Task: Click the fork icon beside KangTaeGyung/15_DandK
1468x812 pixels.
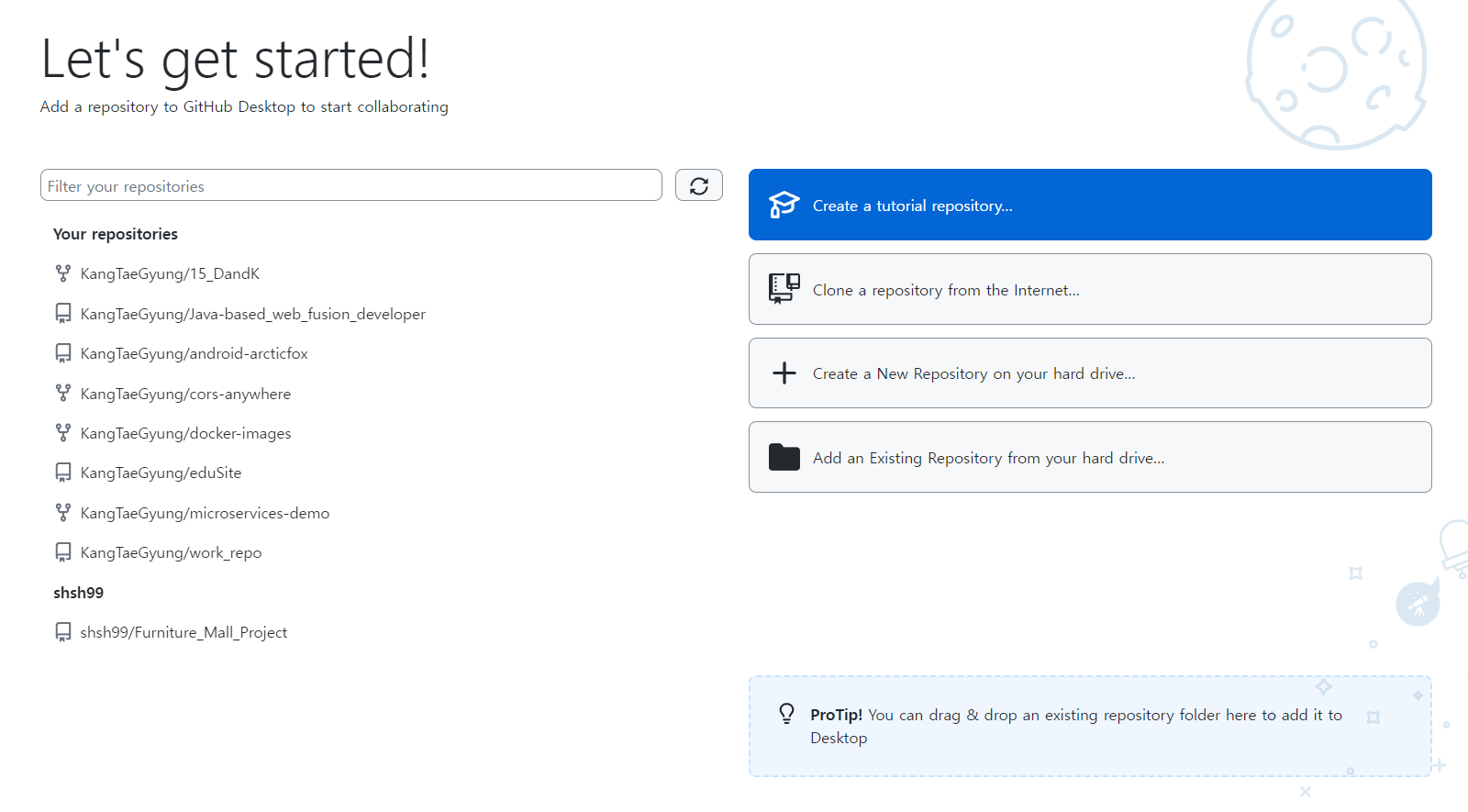Action: click(63, 273)
